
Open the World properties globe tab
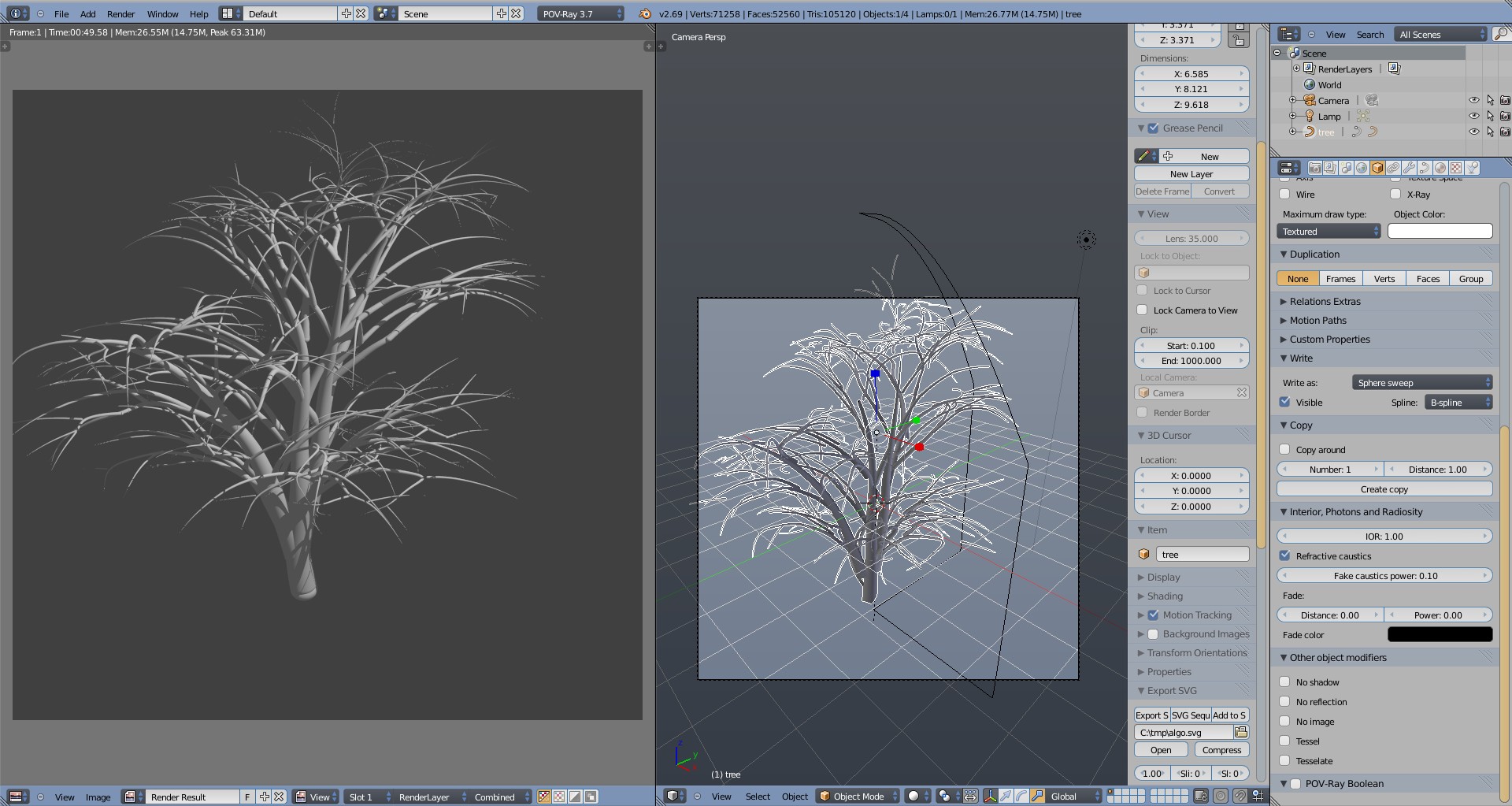coord(1362,168)
